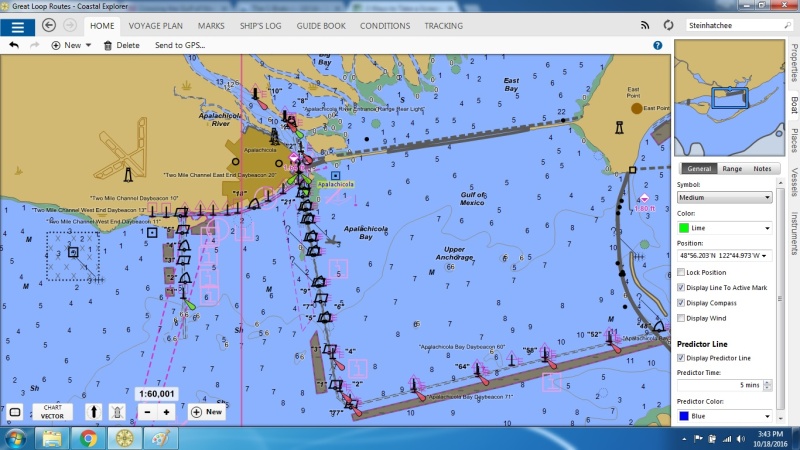
Task: Go back with the circular back arrow
Action: coord(49,25)
